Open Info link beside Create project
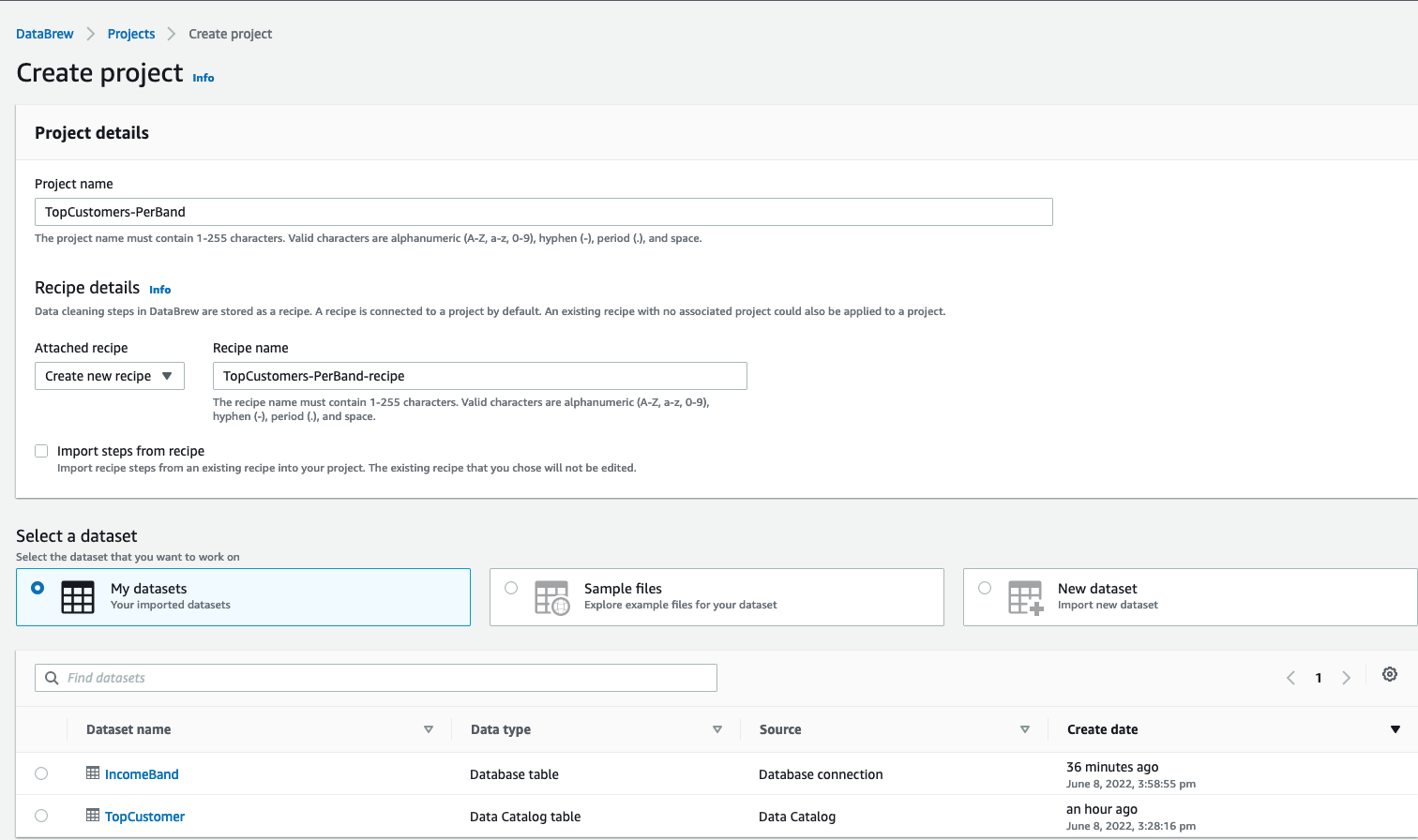Viewport: 1418px width, 840px height. 204,78
